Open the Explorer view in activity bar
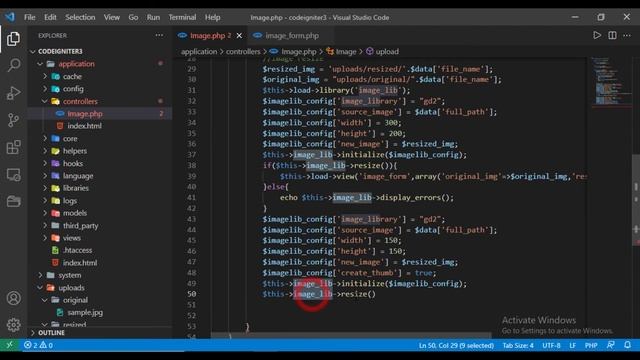640x360 pixels. pyautogui.click(x=13, y=39)
